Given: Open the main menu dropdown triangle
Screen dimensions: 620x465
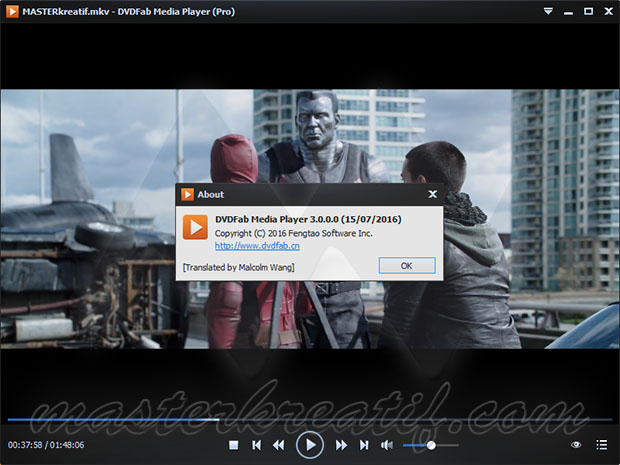Looking at the screenshot, I should click(548, 11).
